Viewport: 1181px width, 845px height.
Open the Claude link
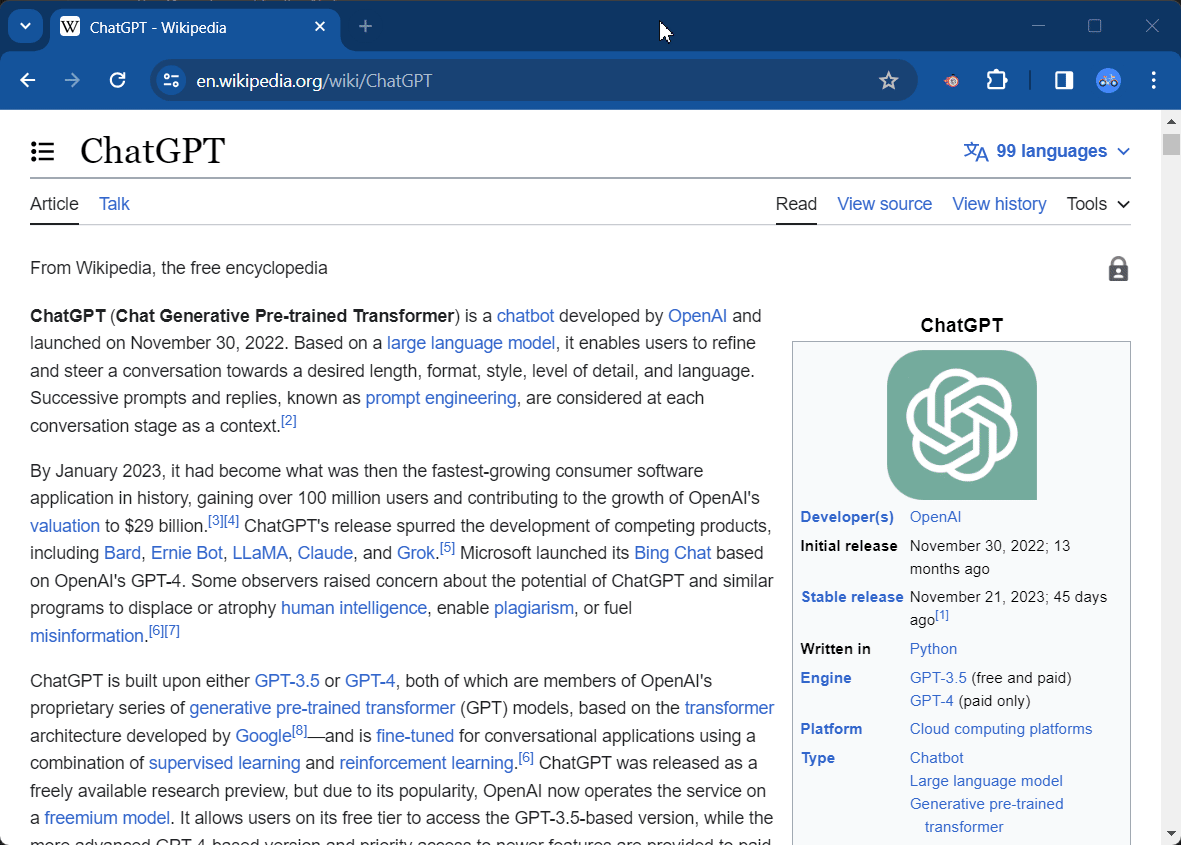[x=325, y=553]
